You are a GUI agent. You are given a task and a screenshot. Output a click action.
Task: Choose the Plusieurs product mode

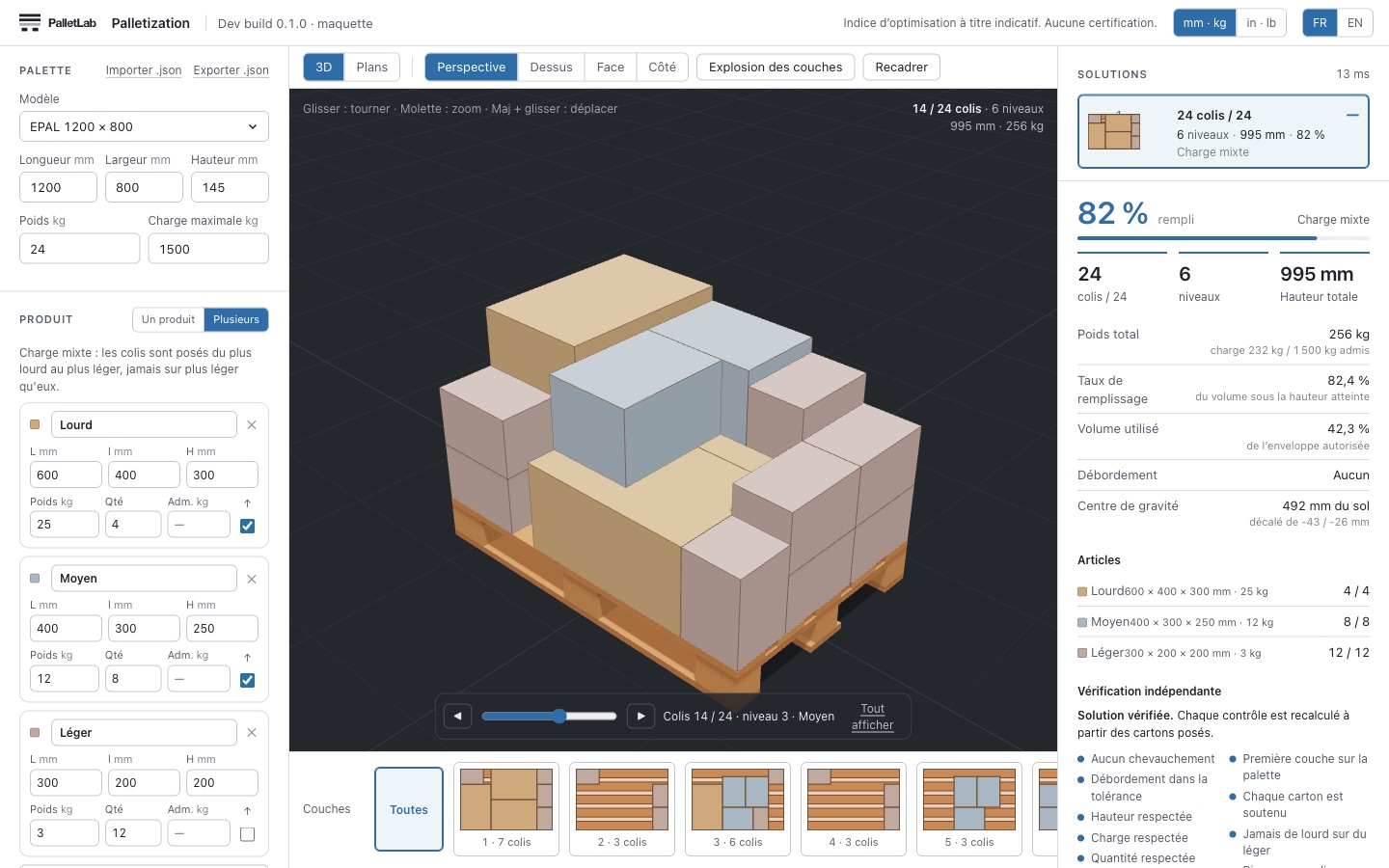pyautogui.click(x=236, y=319)
